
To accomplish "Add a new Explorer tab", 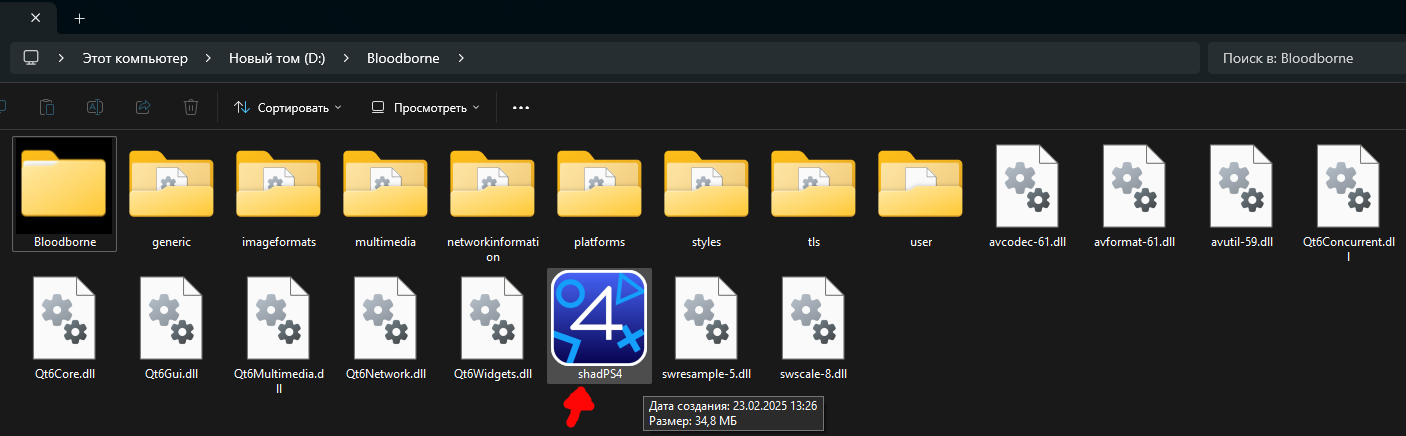I will [x=79, y=18].
